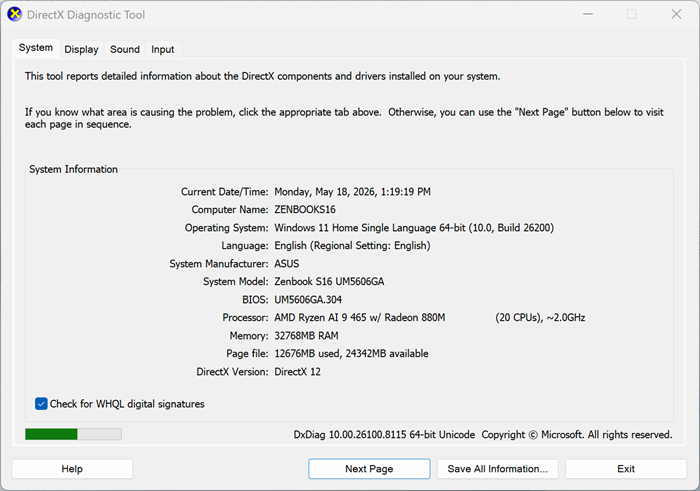Click the Help button

pos(72,469)
